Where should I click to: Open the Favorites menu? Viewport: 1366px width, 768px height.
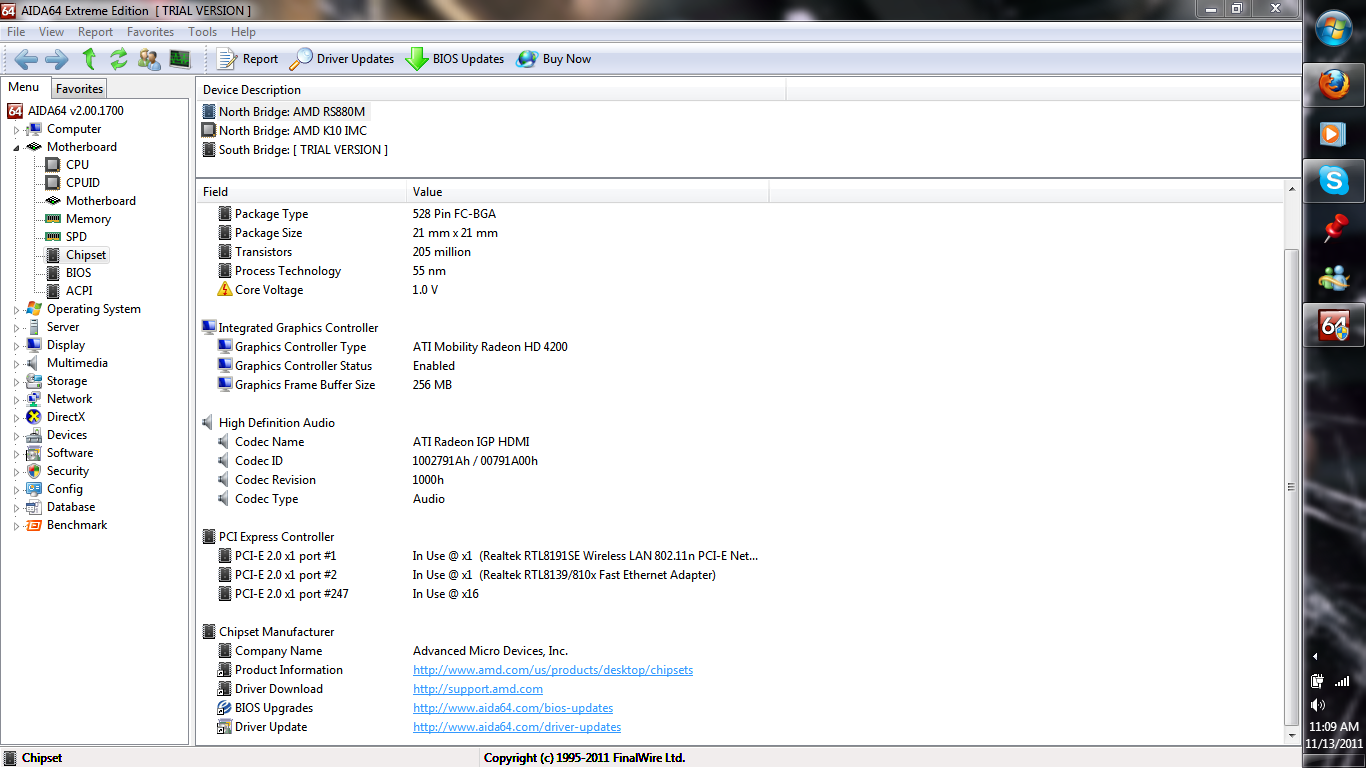(x=151, y=32)
